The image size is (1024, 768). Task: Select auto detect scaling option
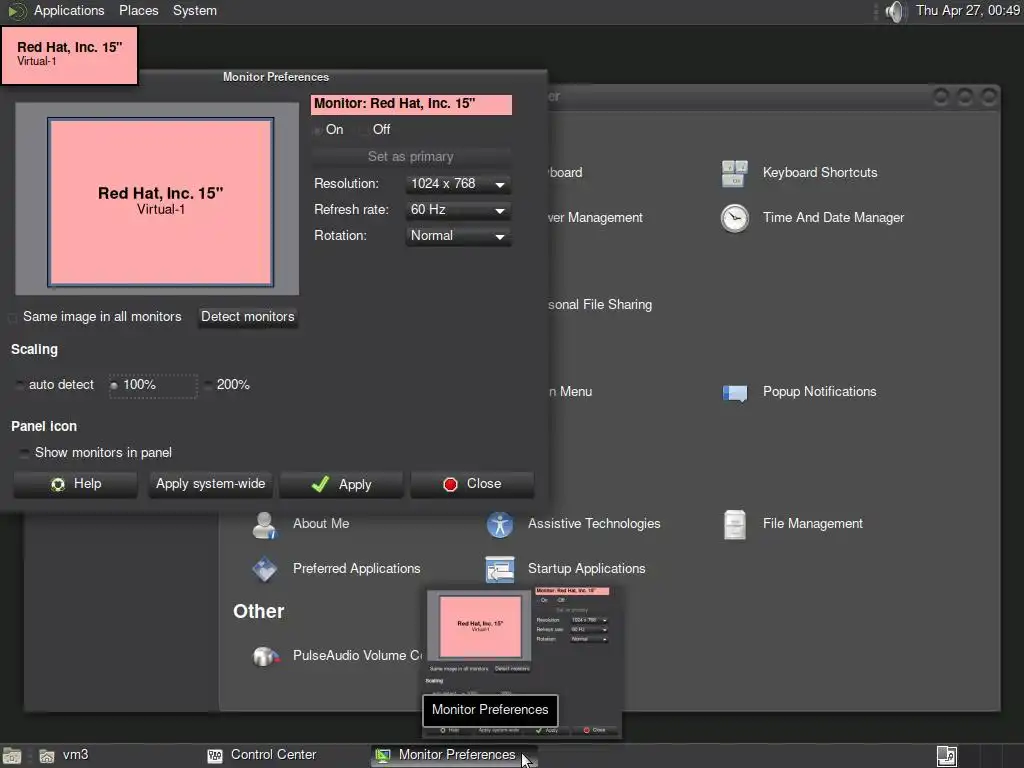20,385
